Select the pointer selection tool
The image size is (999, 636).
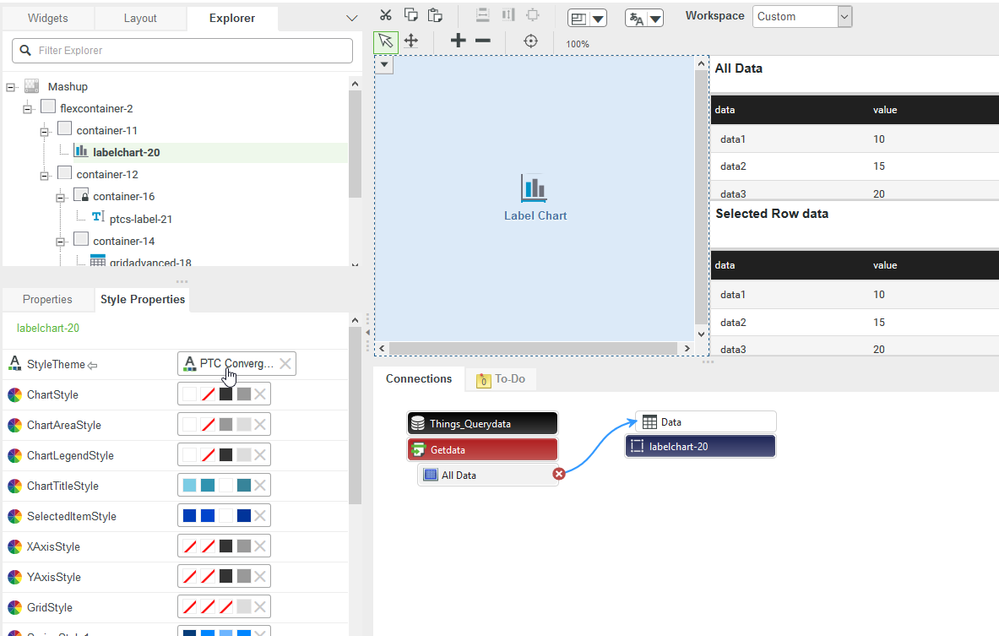click(385, 41)
